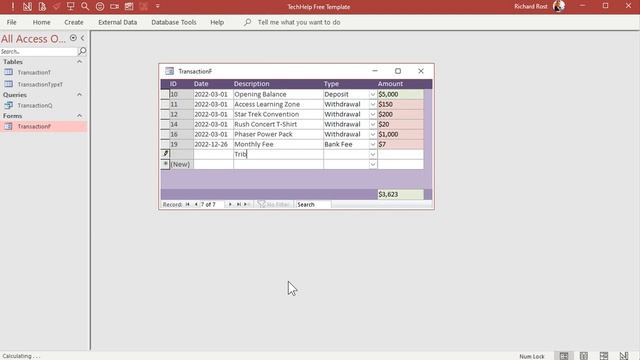The height and width of the screenshot is (360, 640).
Task: Click record selector for Monthly Fee row
Action: coord(165,144)
